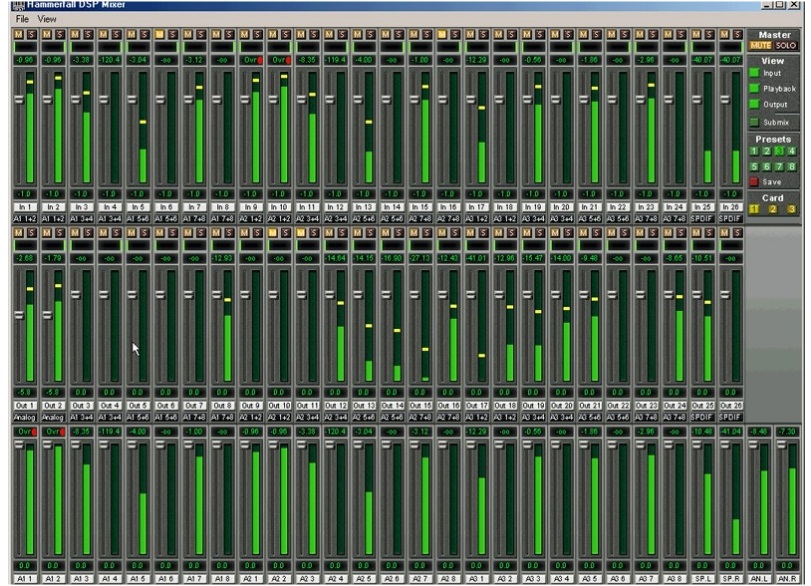Click the Ovr readout above output A1 1
Screen dimensions: 811x586
coord(25,432)
